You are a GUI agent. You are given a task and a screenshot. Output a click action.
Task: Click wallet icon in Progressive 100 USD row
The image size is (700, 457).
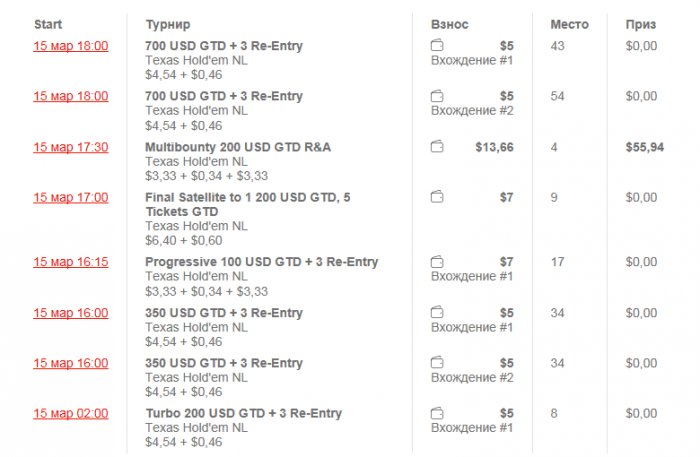[x=436, y=262]
